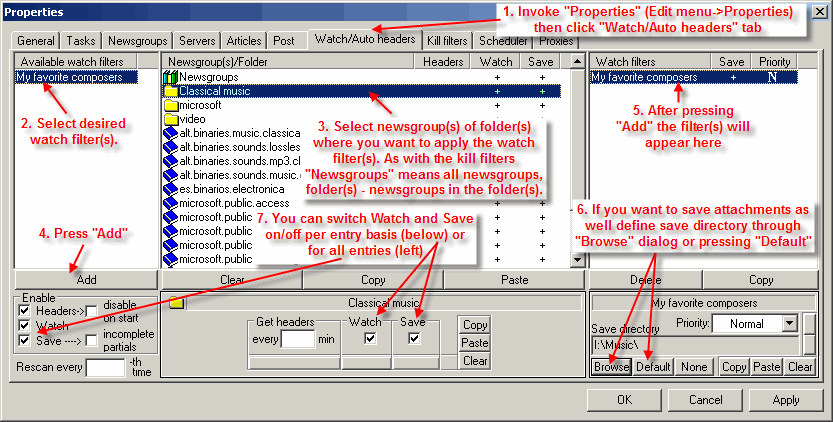This screenshot has height=422, width=833.
Task: Enable the incomplete partials checkbox
Action: pos(92,341)
